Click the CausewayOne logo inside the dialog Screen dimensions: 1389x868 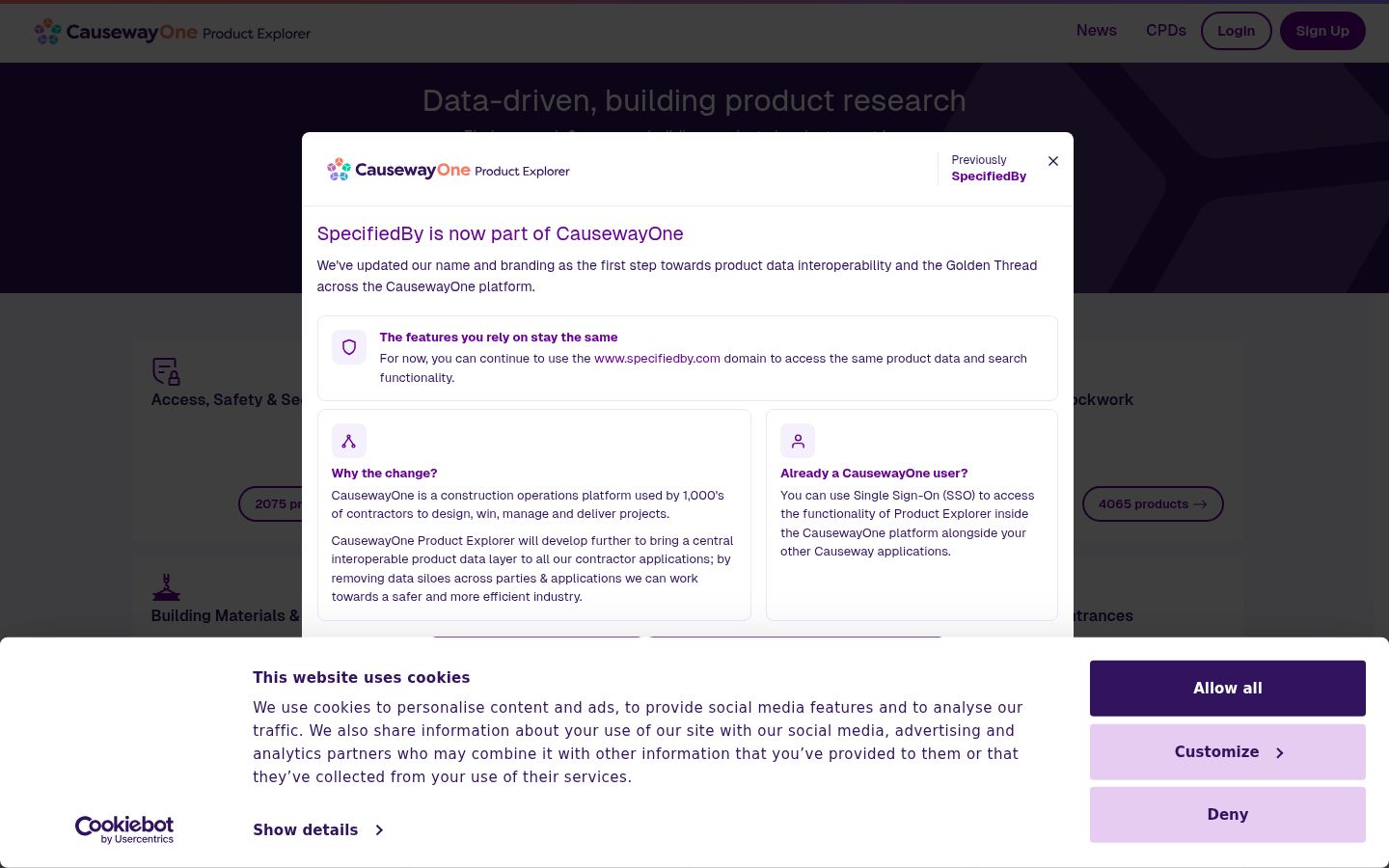449,170
